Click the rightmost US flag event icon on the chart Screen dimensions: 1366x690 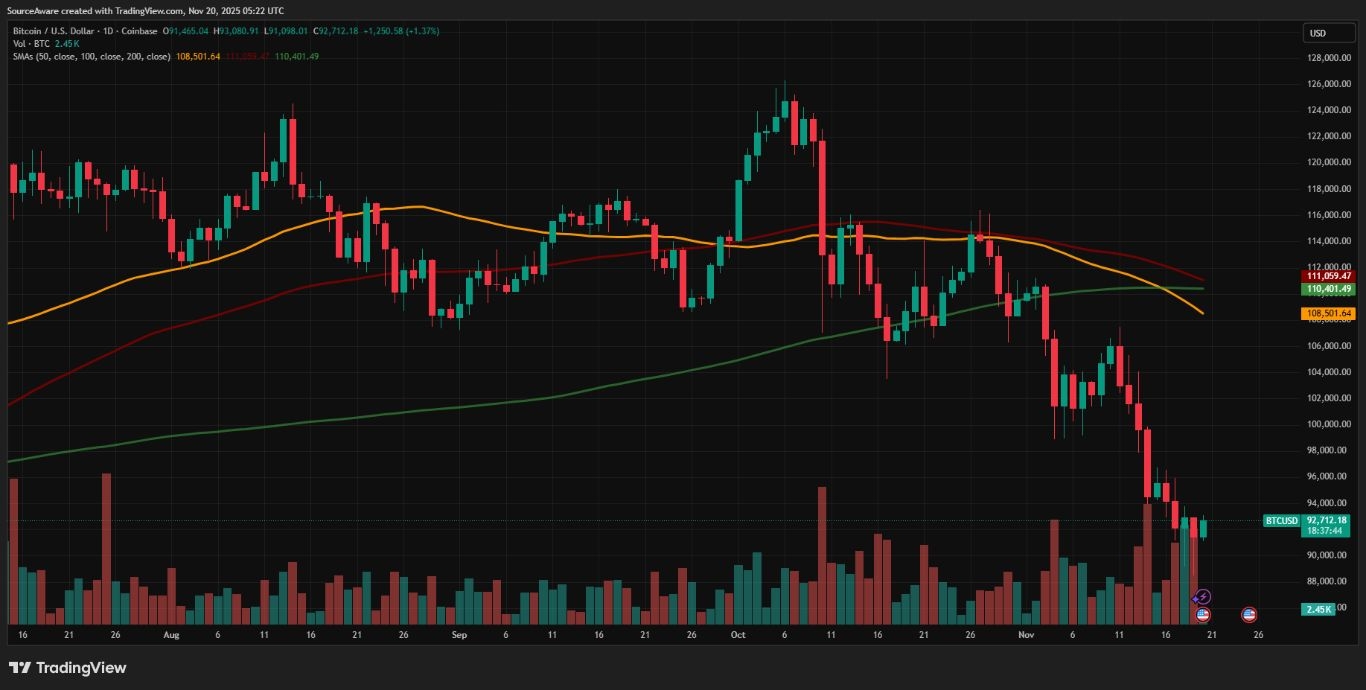(x=1249, y=613)
